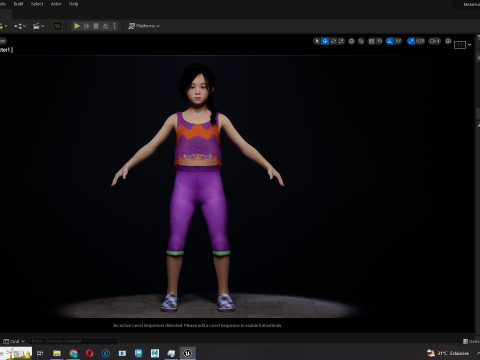Open the Platforms dropdown

point(144,26)
